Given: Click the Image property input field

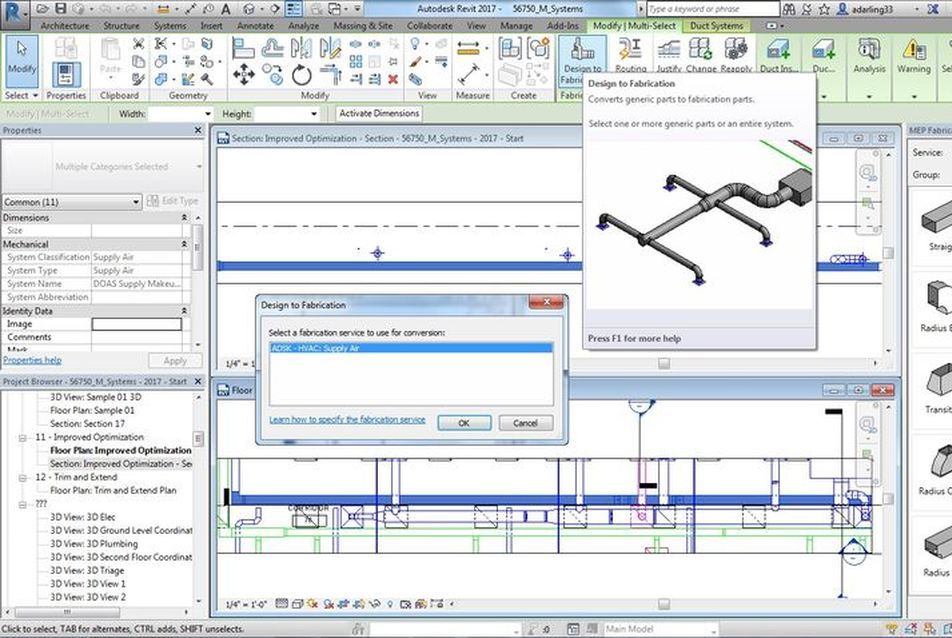Looking at the screenshot, I should coord(137,324).
